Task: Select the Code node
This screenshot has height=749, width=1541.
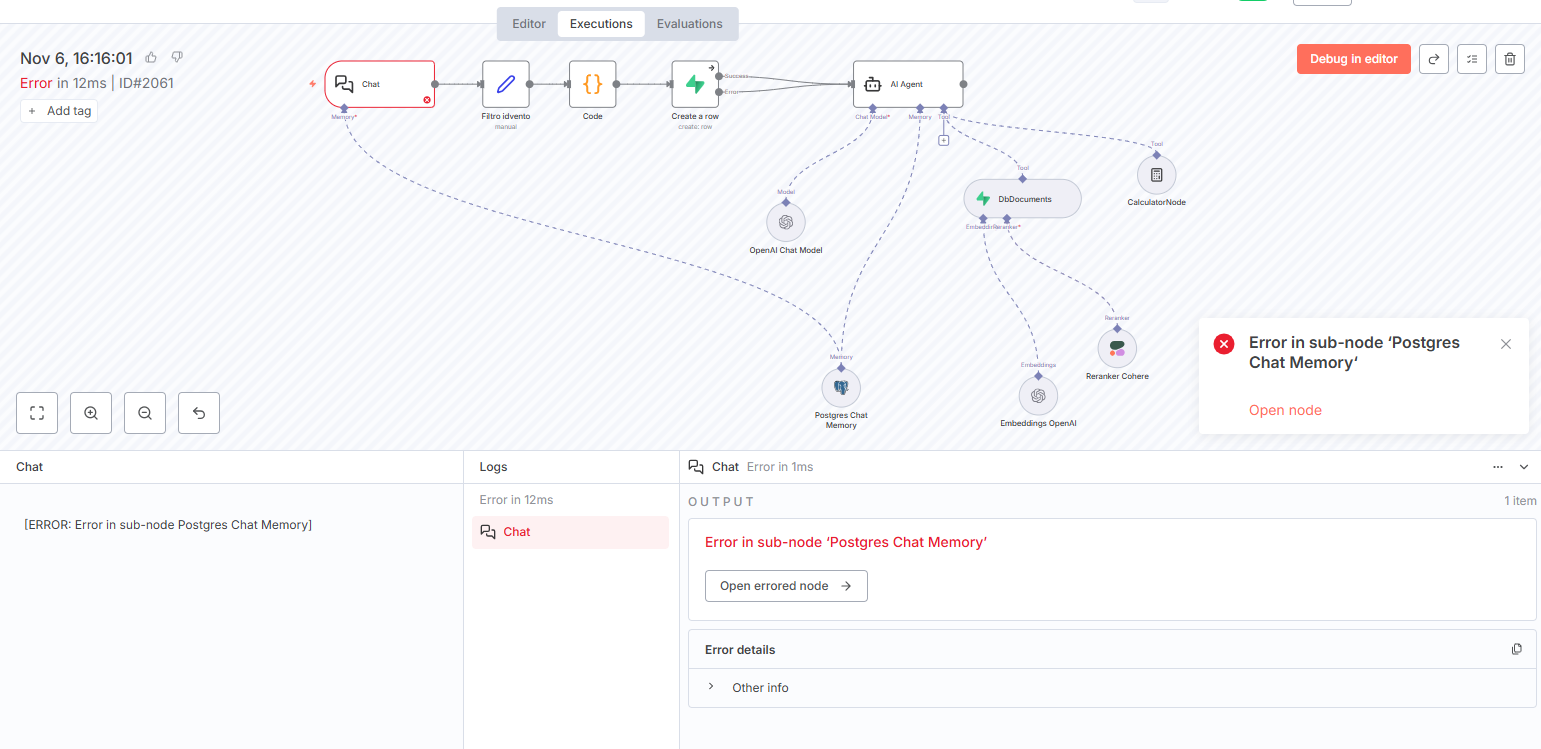Action: 593,84
